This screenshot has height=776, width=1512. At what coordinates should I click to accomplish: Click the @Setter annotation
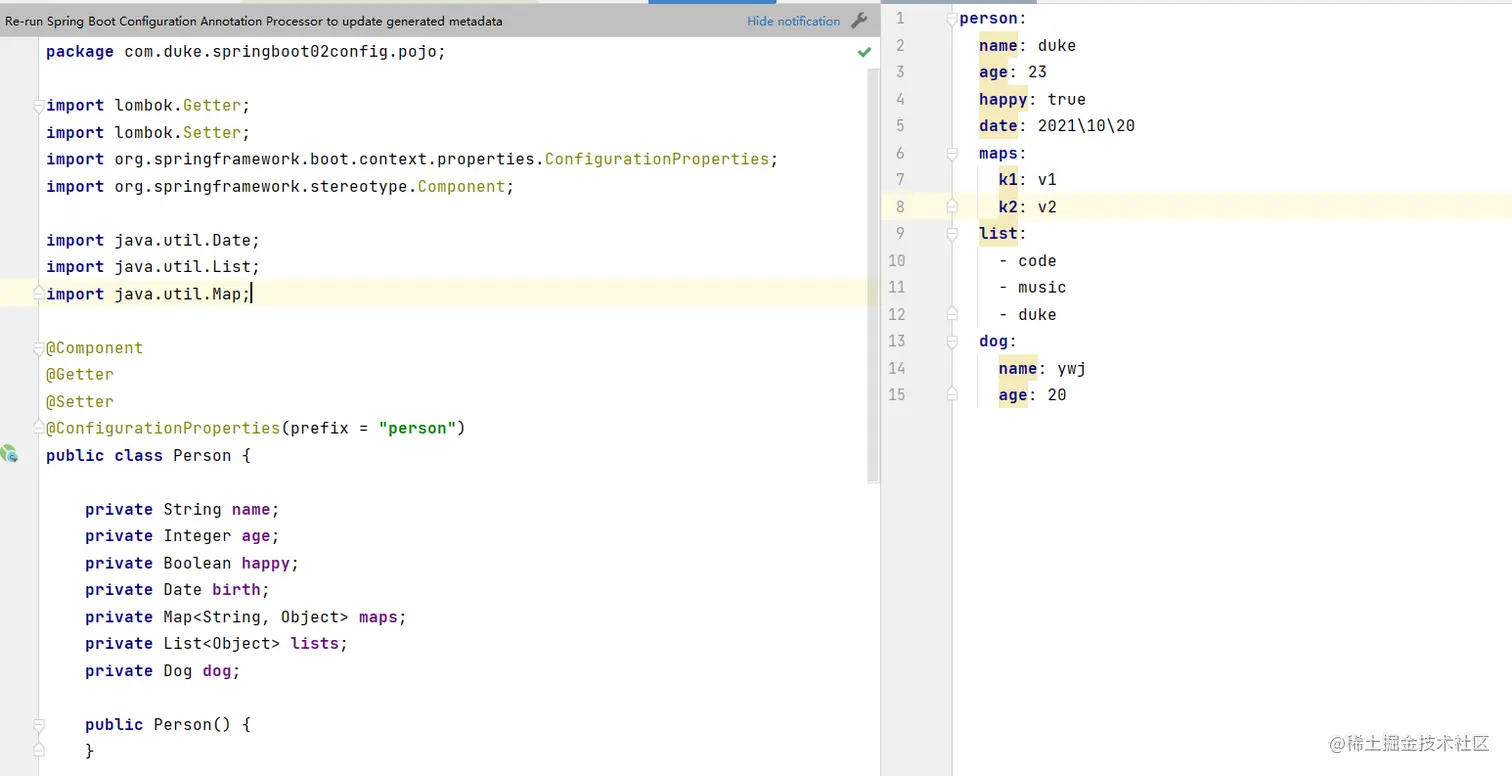click(x=80, y=401)
